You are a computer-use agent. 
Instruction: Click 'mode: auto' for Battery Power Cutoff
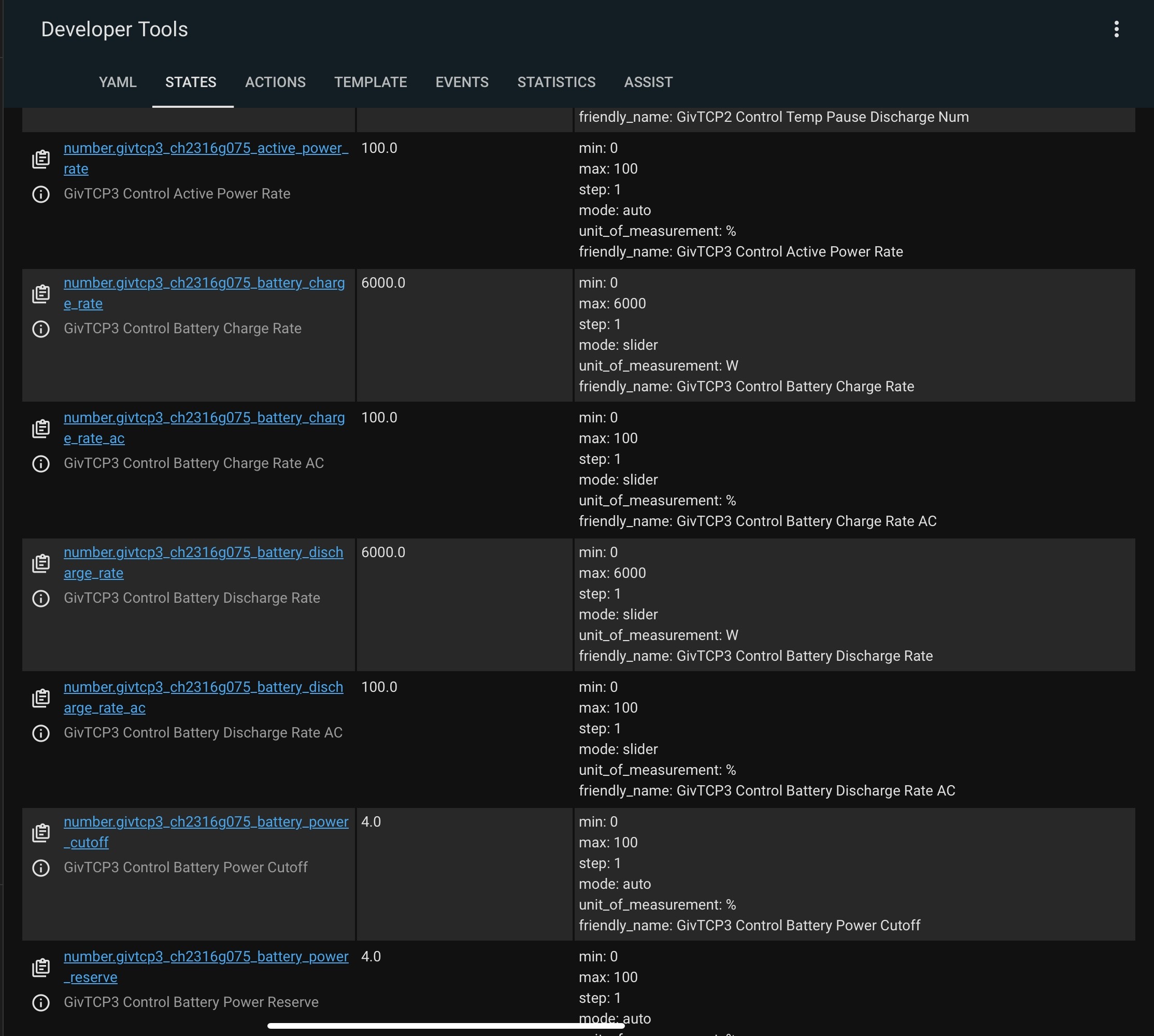(615, 885)
